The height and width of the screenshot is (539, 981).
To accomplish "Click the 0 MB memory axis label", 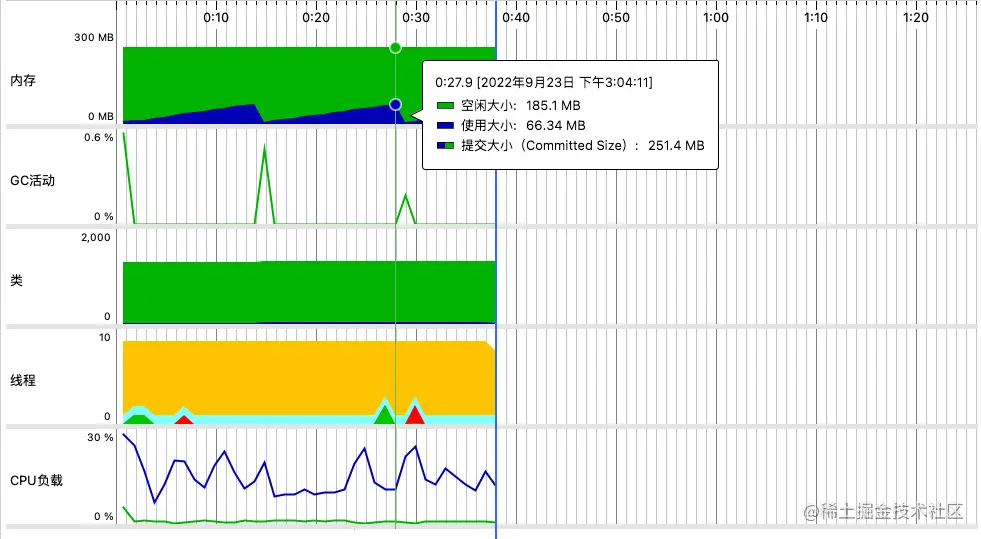I will (101, 116).
